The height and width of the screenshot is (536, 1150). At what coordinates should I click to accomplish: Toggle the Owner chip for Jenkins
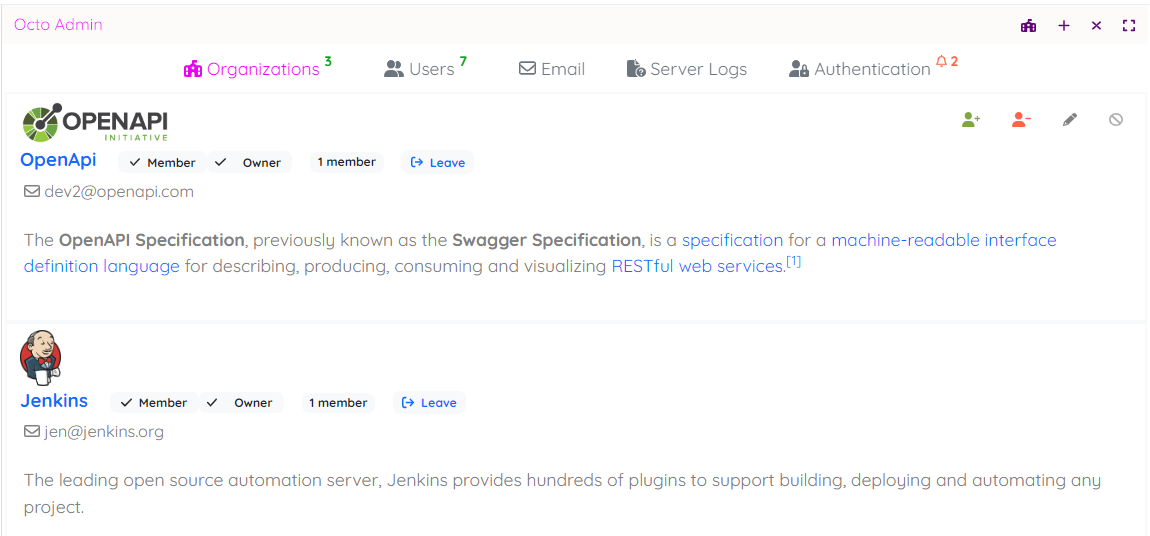pyautogui.click(x=241, y=403)
